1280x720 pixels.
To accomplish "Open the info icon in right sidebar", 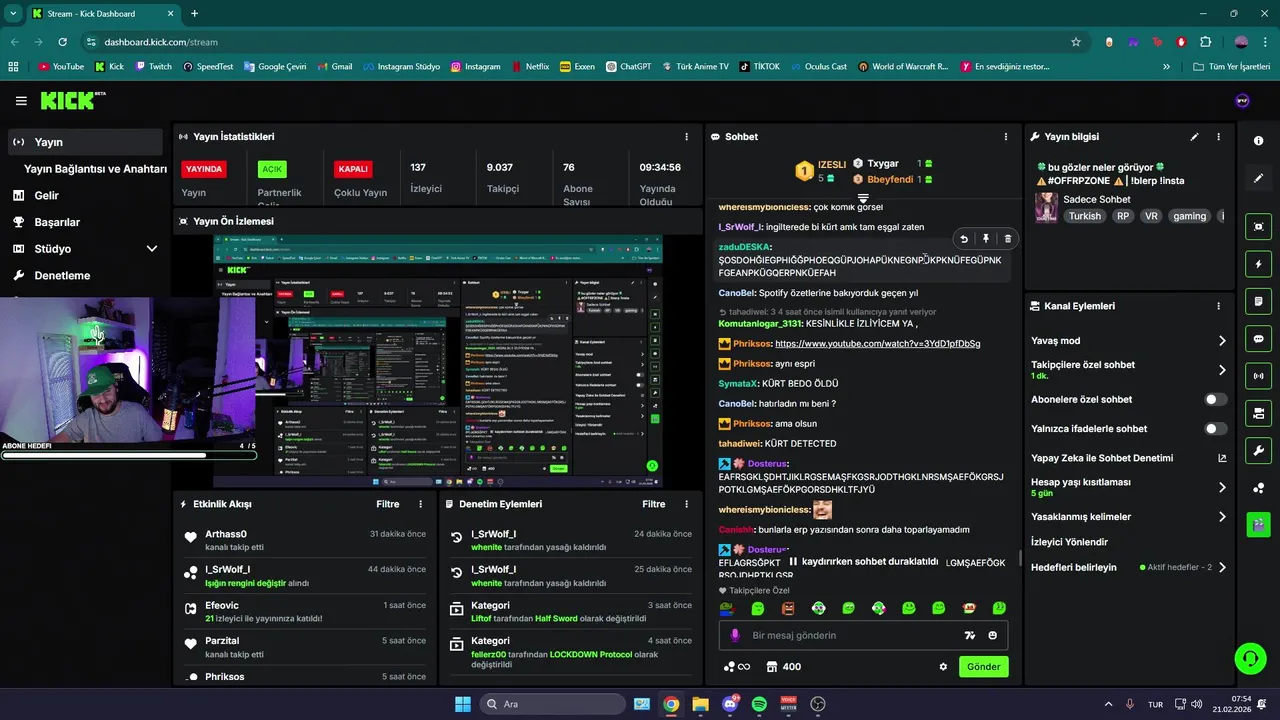I will (x=1258, y=141).
